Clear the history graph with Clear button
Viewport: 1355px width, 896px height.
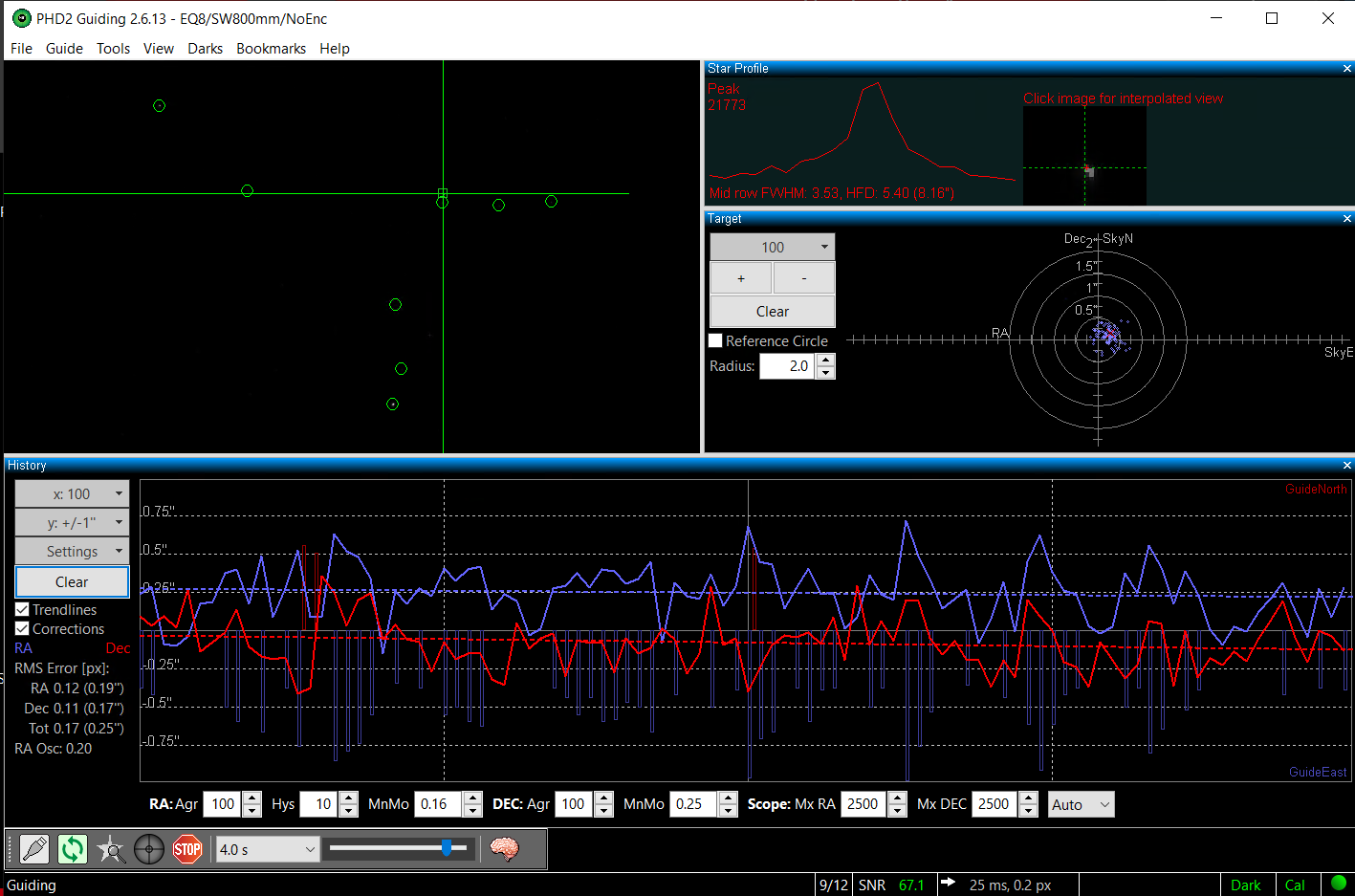pyautogui.click(x=72, y=581)
